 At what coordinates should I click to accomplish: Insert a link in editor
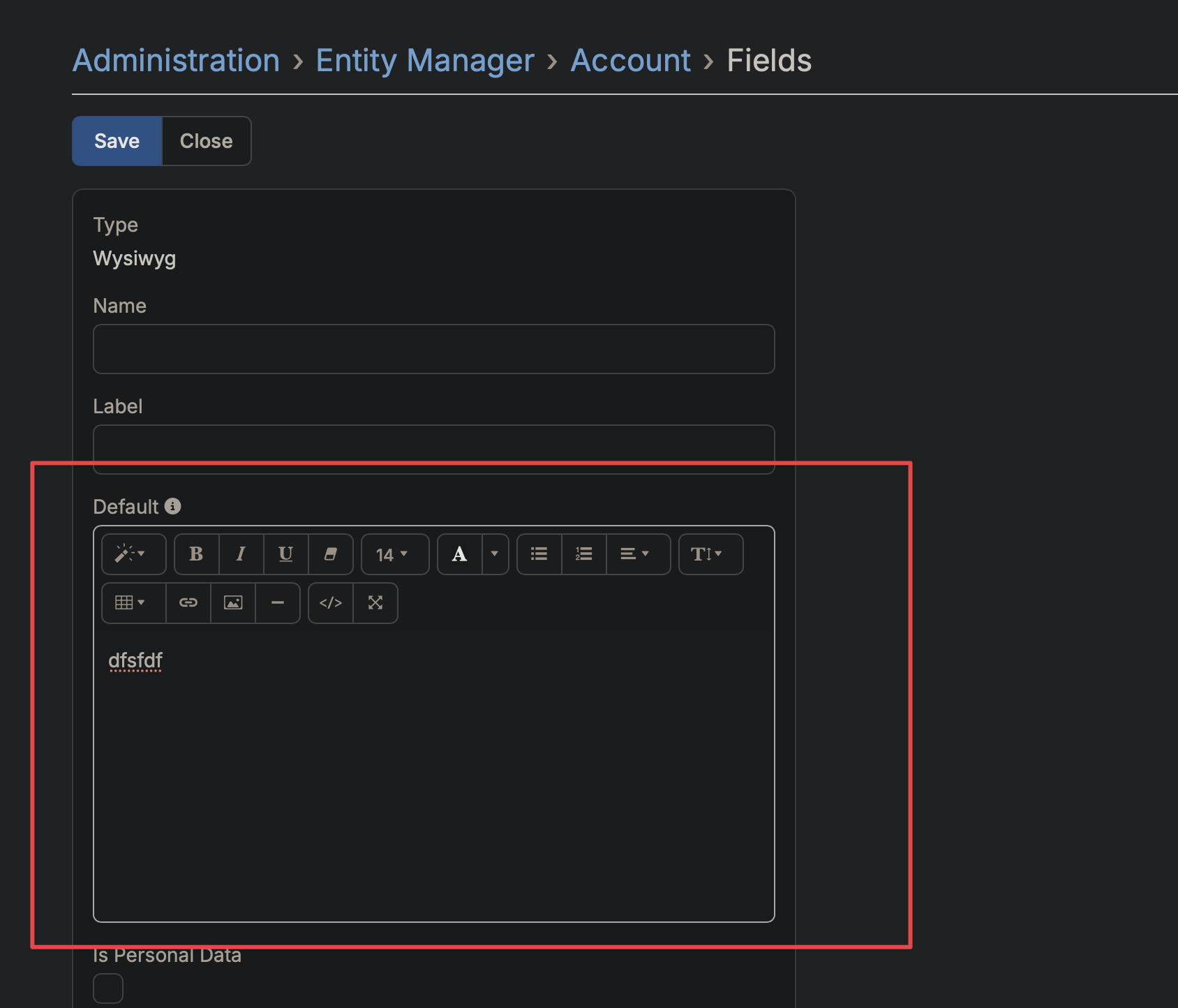tap(188, 603)
